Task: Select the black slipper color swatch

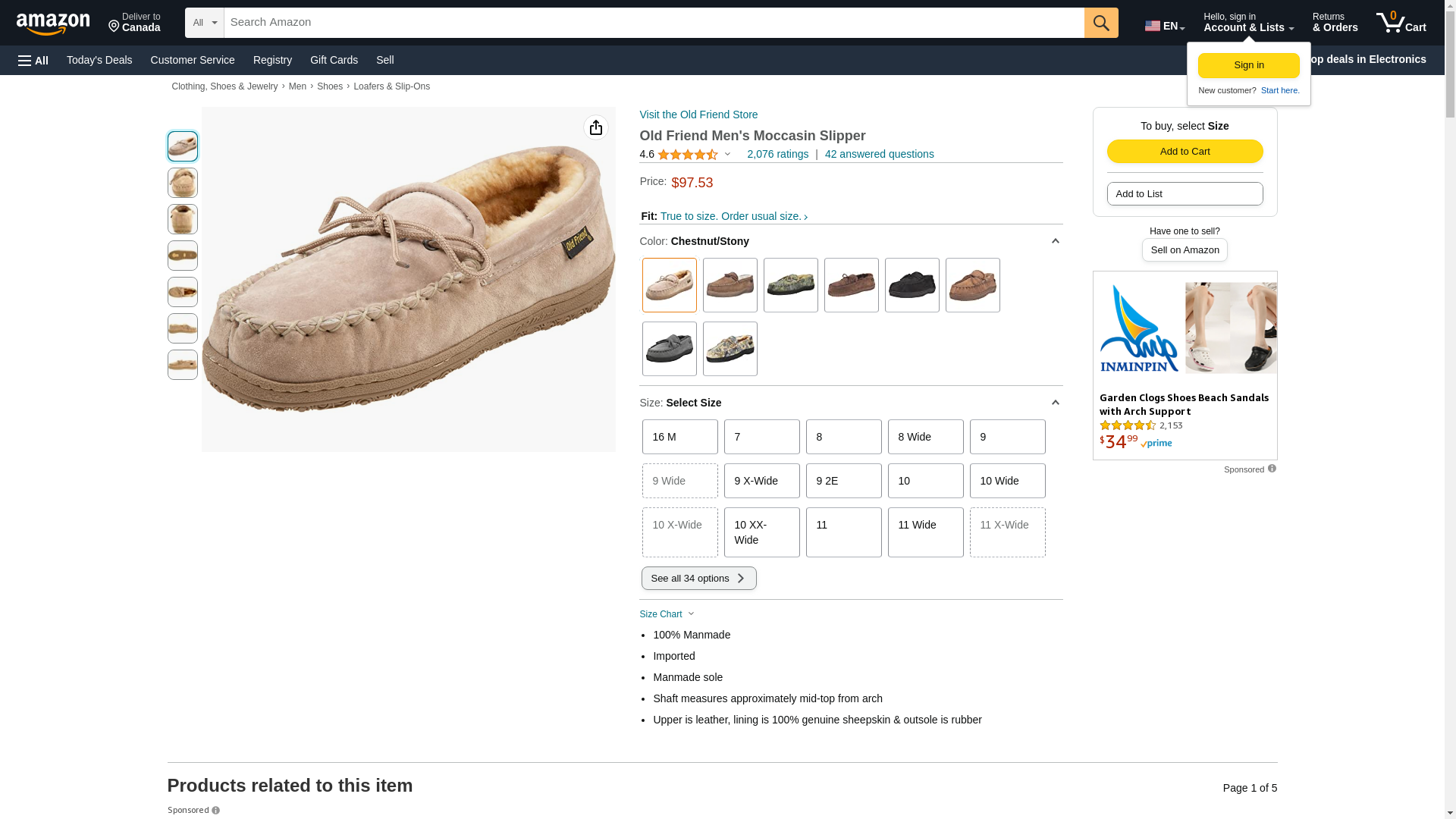Action: pyautogui.click(x=912, y=285)
